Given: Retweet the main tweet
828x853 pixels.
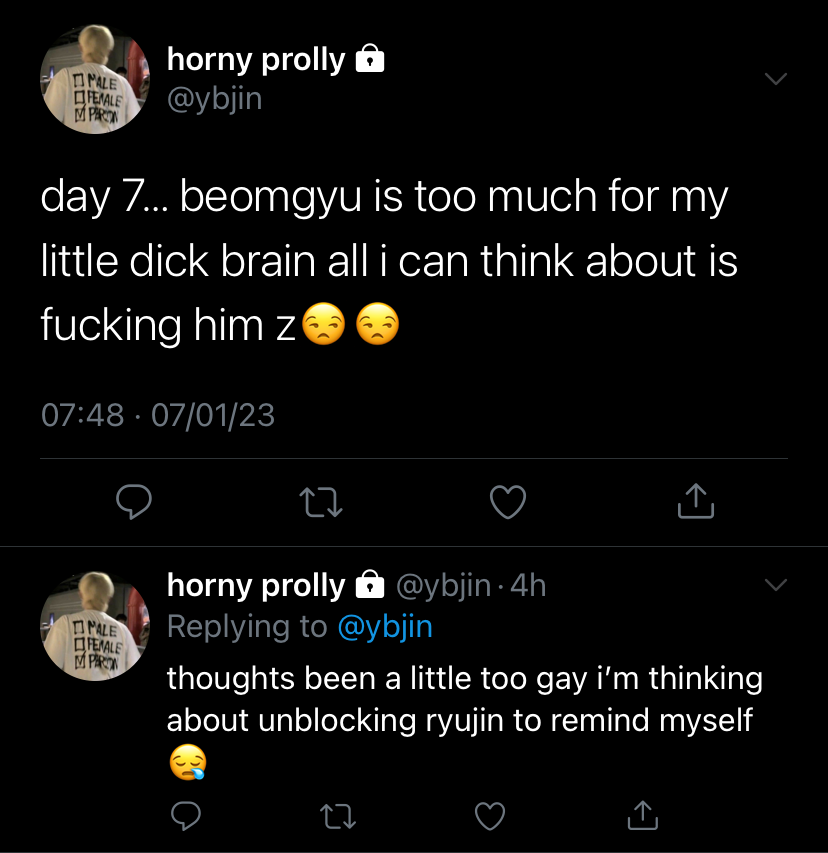Looking at the screenshot, I should pos(321,501).
